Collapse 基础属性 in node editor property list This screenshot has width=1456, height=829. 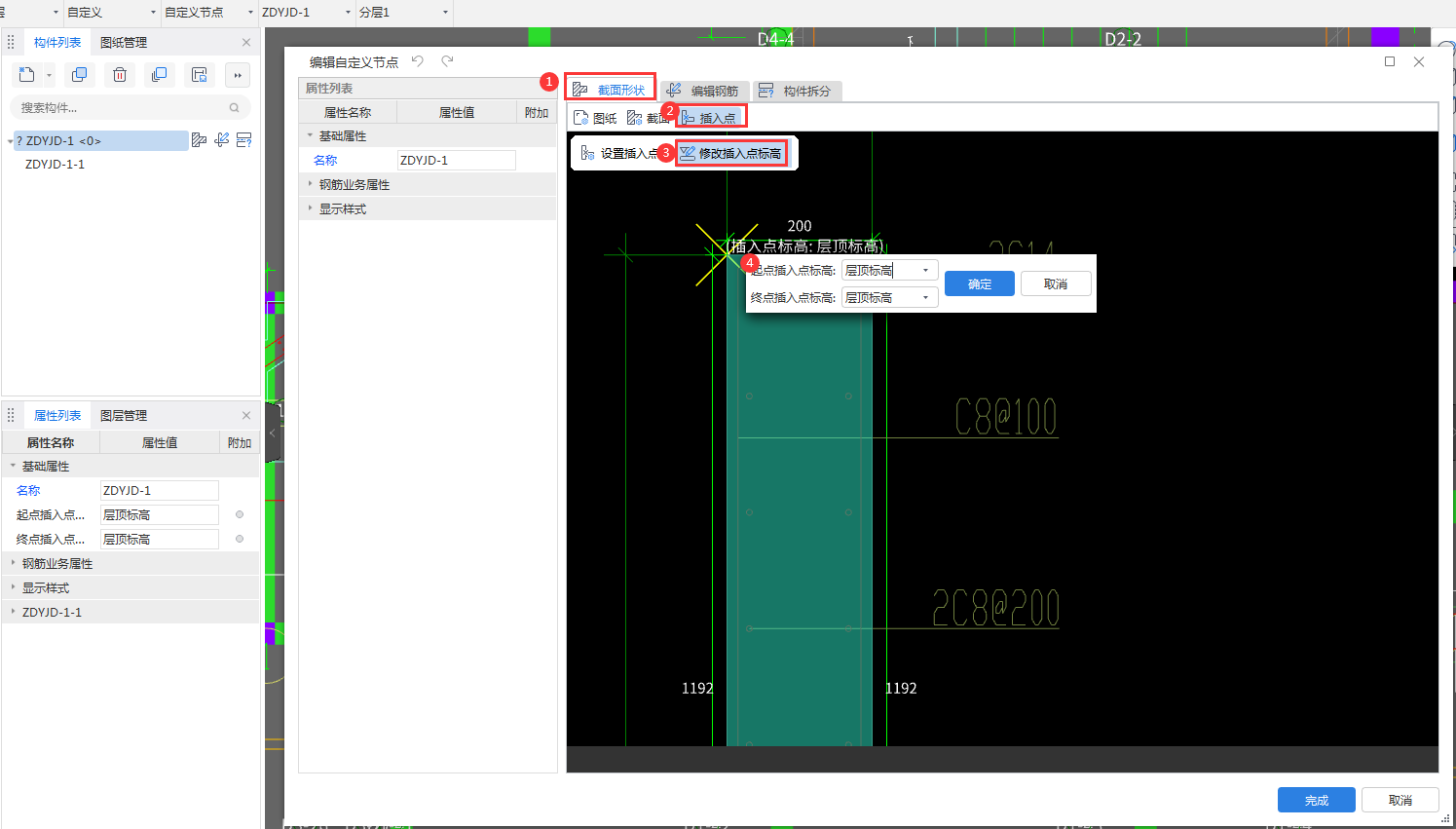(x=311, y=136)
